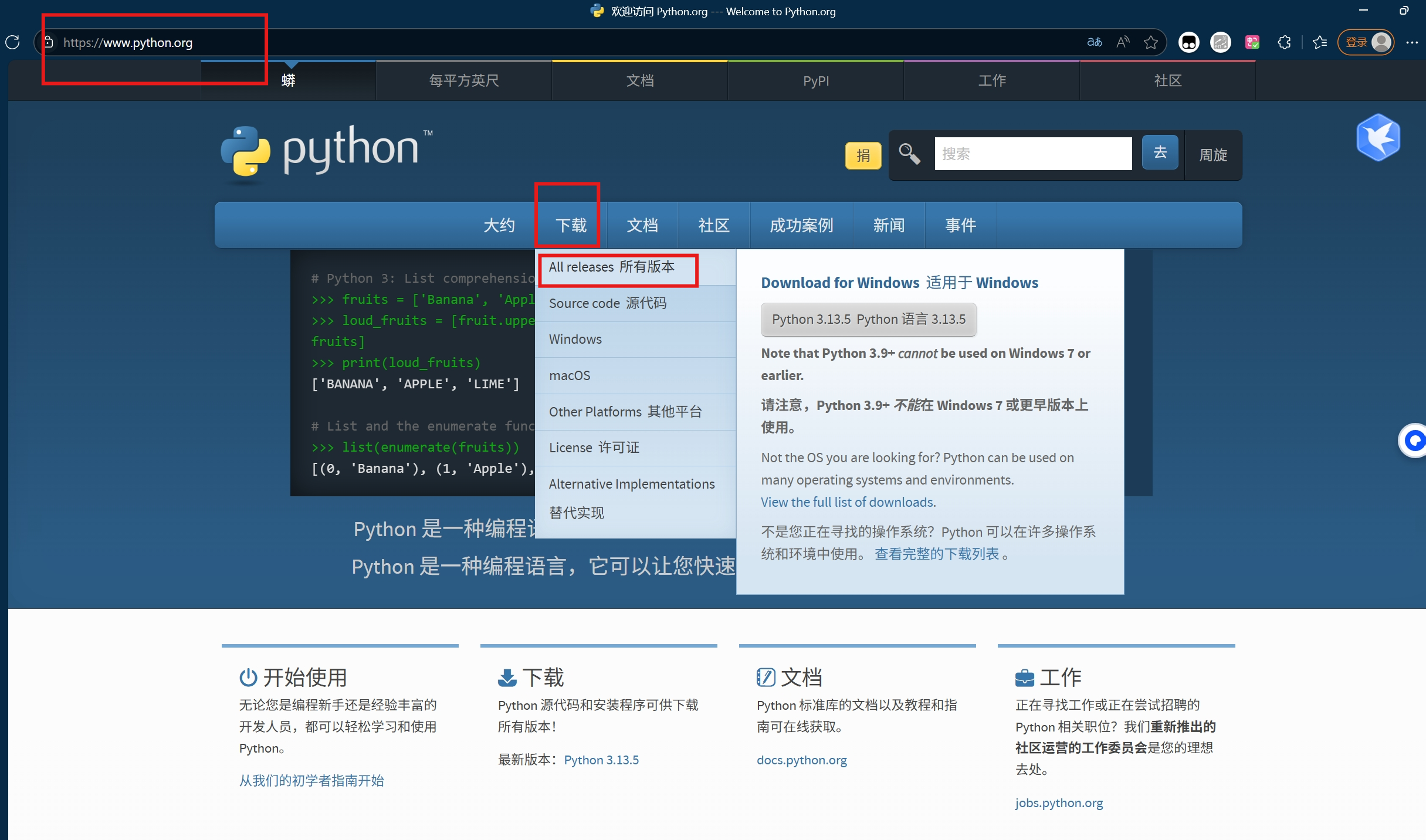Click the 去 search go button
Image resolution: width=1426 pixels, height=840 pixels.
tap(1160, 153)
